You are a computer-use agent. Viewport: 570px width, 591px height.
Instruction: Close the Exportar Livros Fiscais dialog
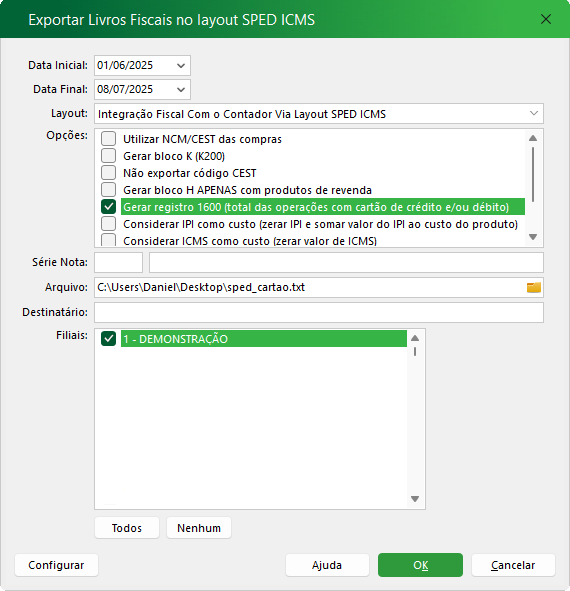(x=545, y=19)
